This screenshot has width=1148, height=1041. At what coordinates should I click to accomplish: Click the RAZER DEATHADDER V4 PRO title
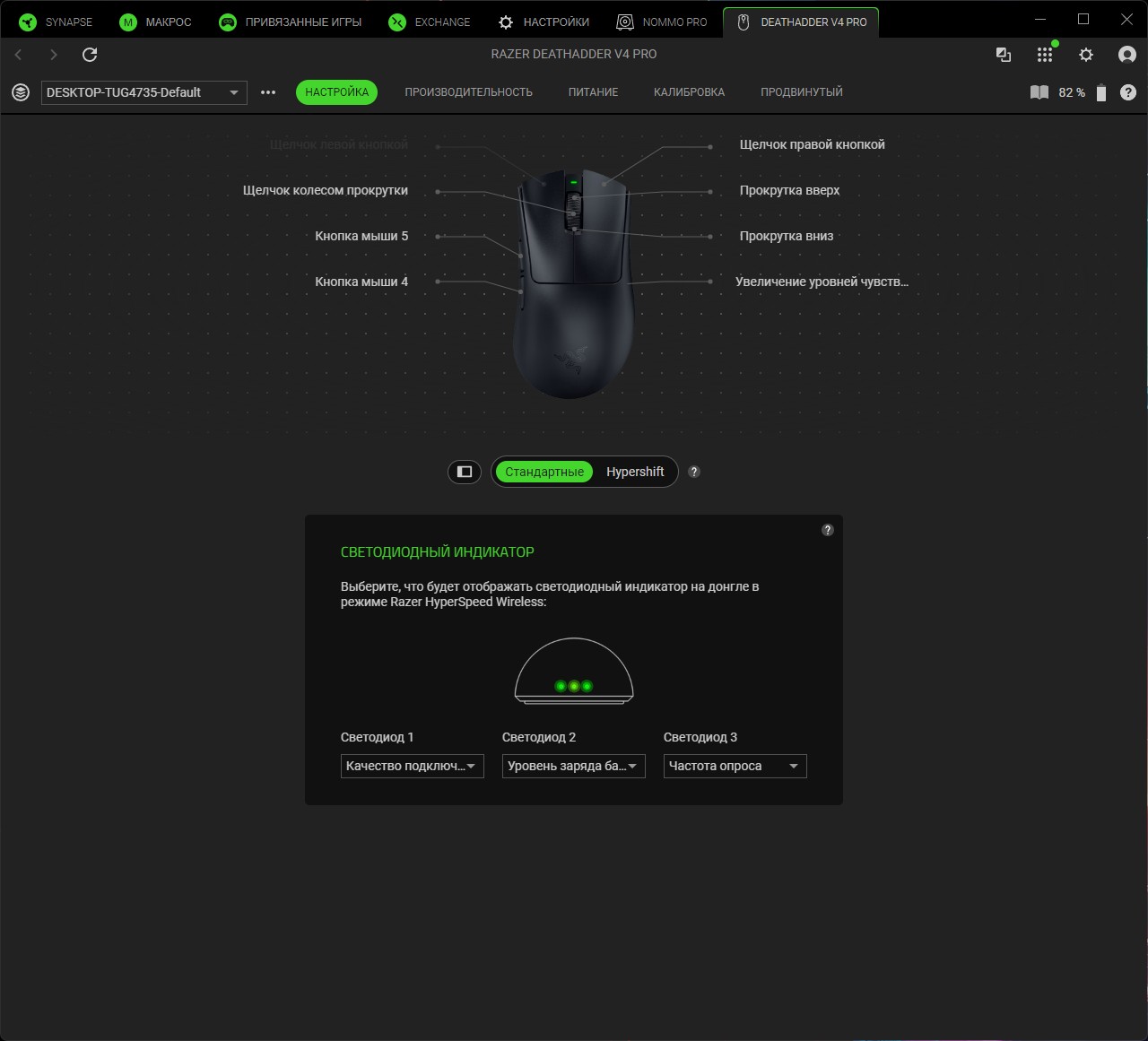[574, 54]
